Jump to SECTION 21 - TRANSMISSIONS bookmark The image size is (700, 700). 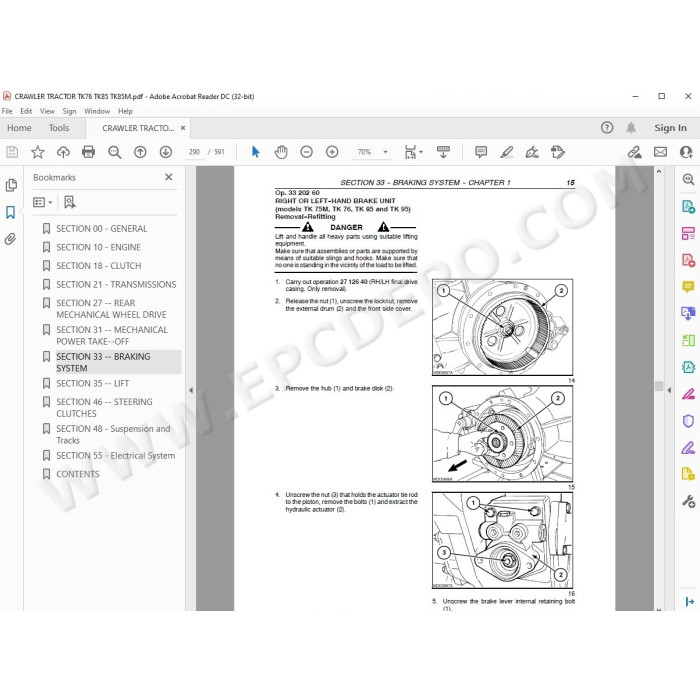pos(116,284)
